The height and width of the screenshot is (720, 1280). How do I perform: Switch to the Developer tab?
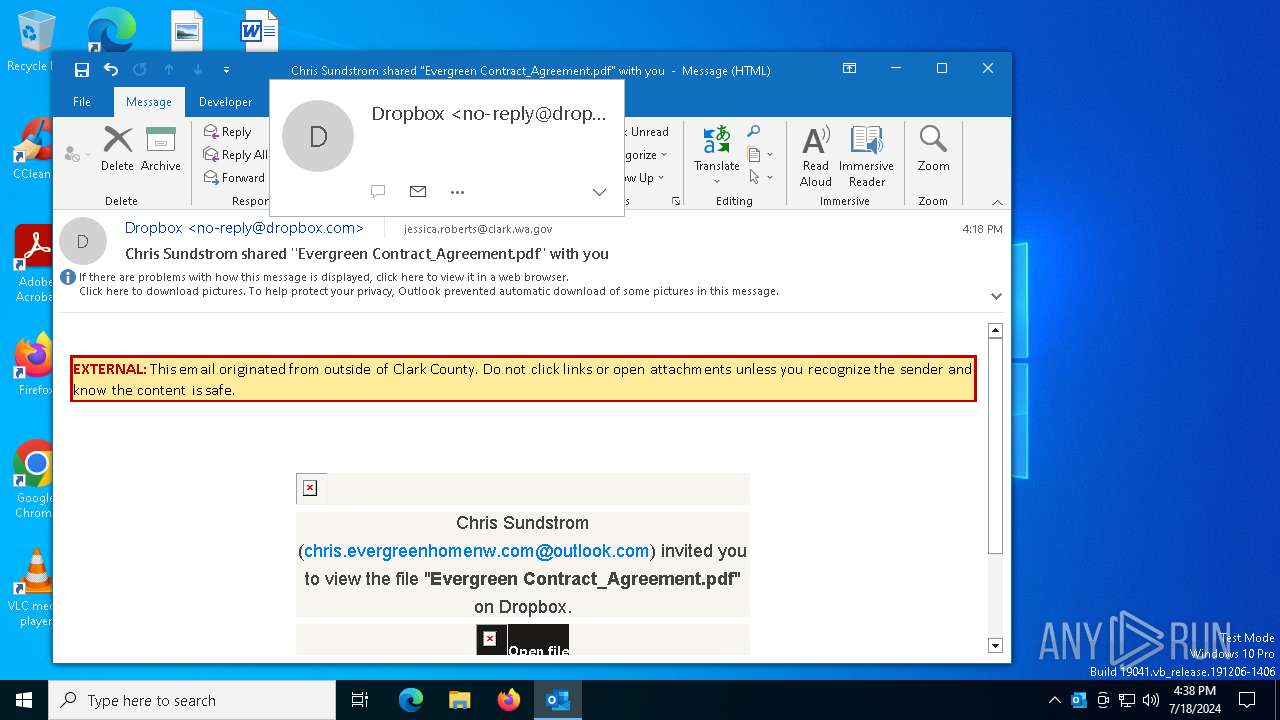click(x=226, y=102)
